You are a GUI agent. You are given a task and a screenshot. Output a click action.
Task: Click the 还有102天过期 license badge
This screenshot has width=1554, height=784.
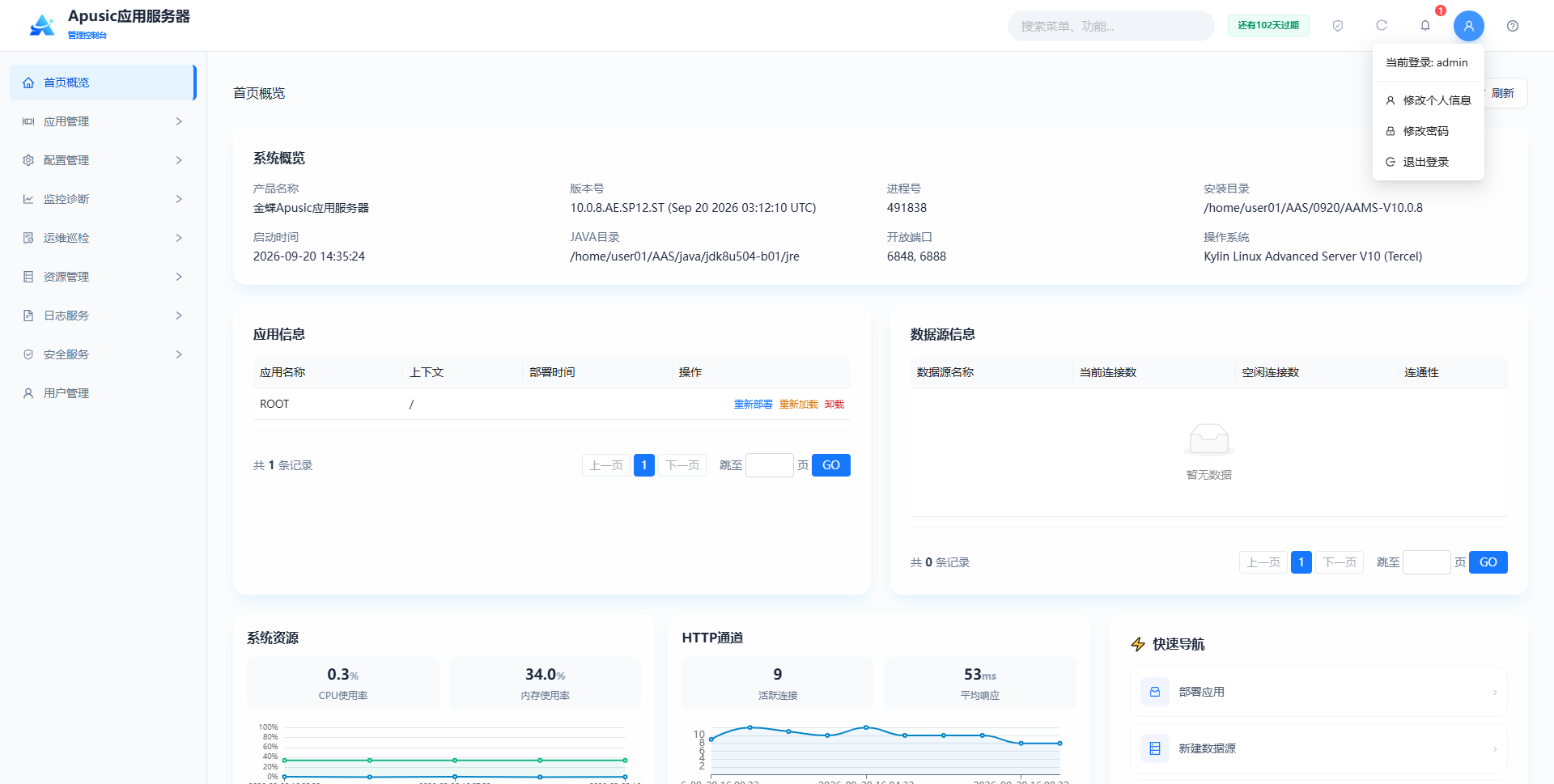pyautogui.click(x=1268, y=26)
